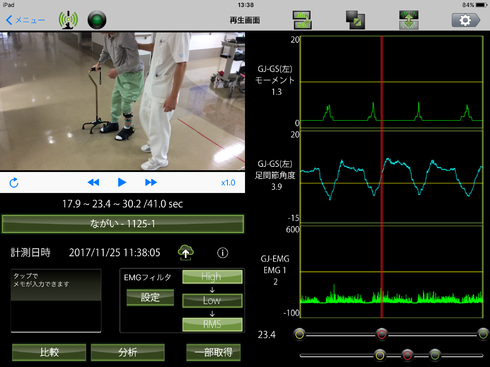Tap the red handle on lower range slider
The height and width of the screenshot is (367, 490).
[x=407, y=355]
